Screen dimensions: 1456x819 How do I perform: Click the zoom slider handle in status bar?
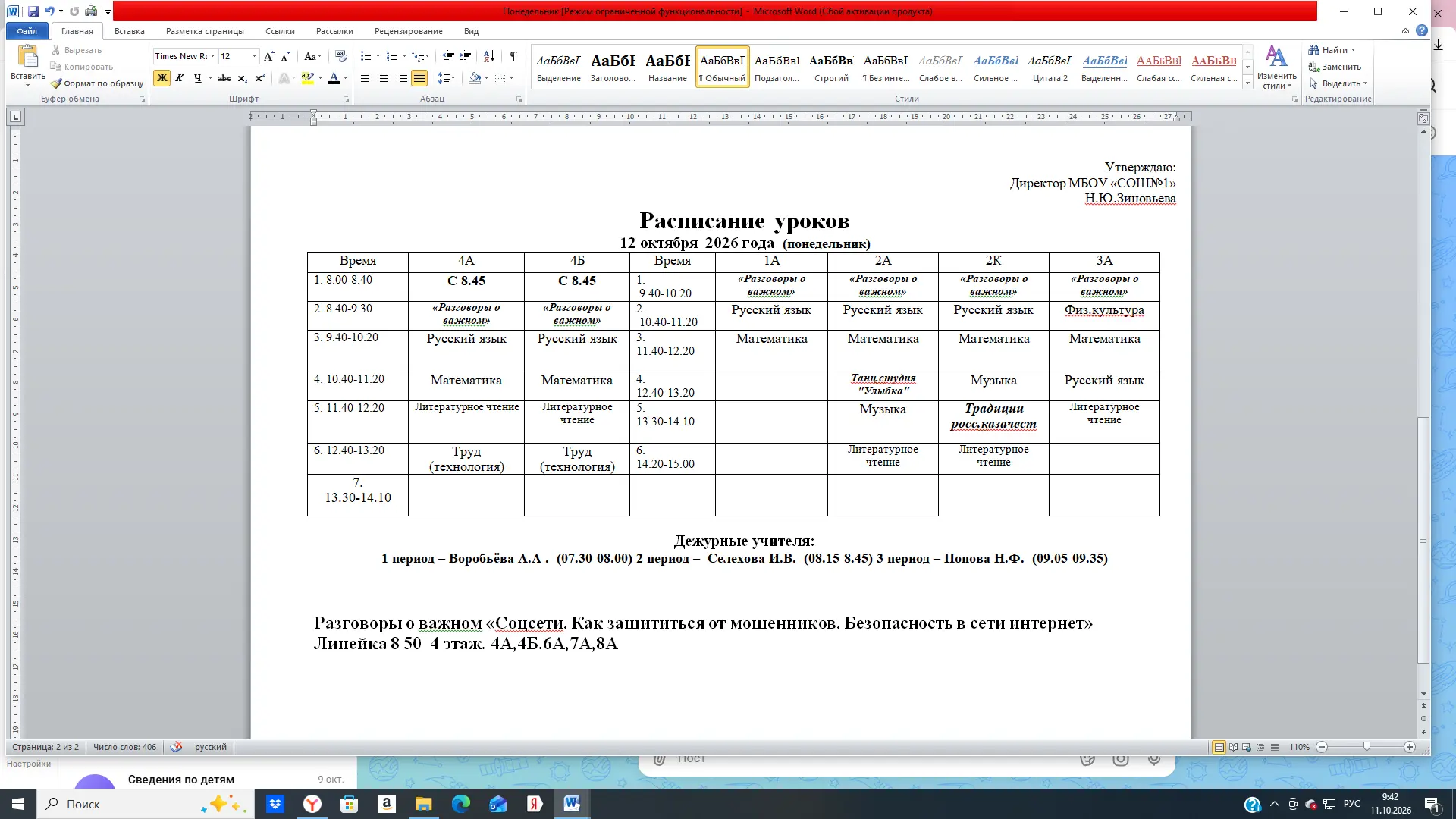pyautogui.click(x=1367, y=747)
